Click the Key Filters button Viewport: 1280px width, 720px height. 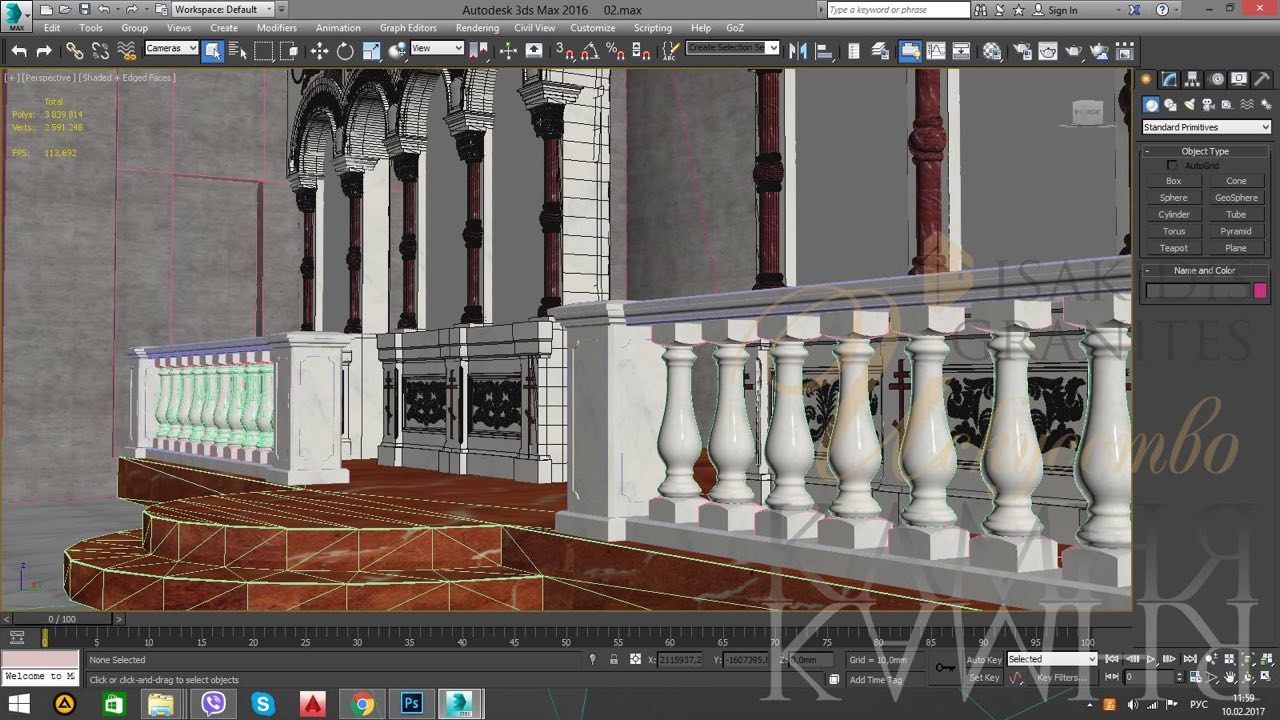tap(1062, 678)
